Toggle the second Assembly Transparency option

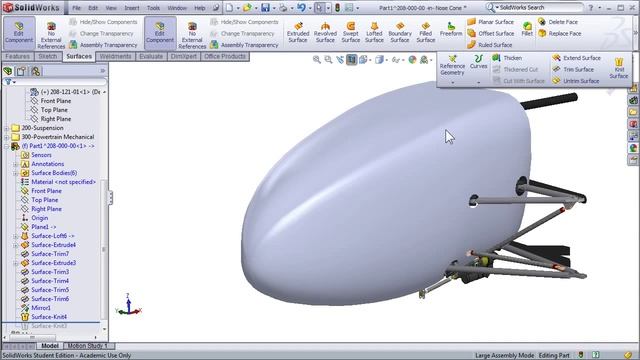pos(244,45)
